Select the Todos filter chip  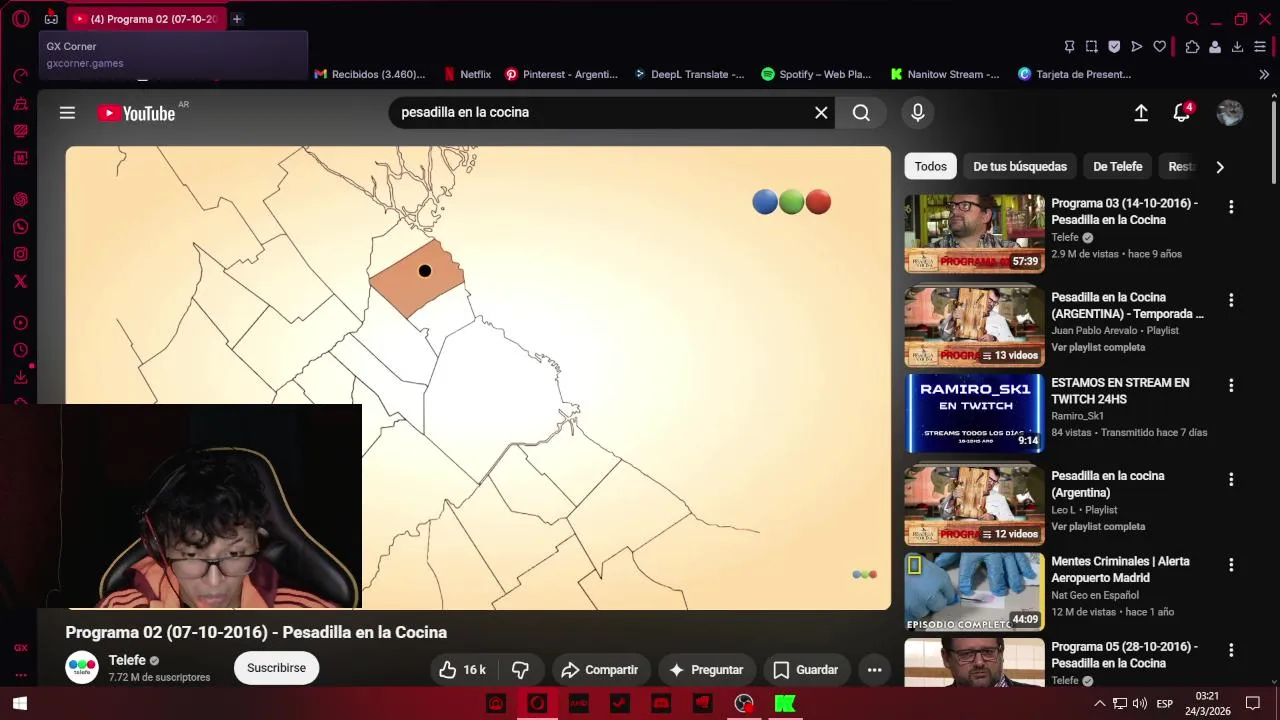[930, 167]
